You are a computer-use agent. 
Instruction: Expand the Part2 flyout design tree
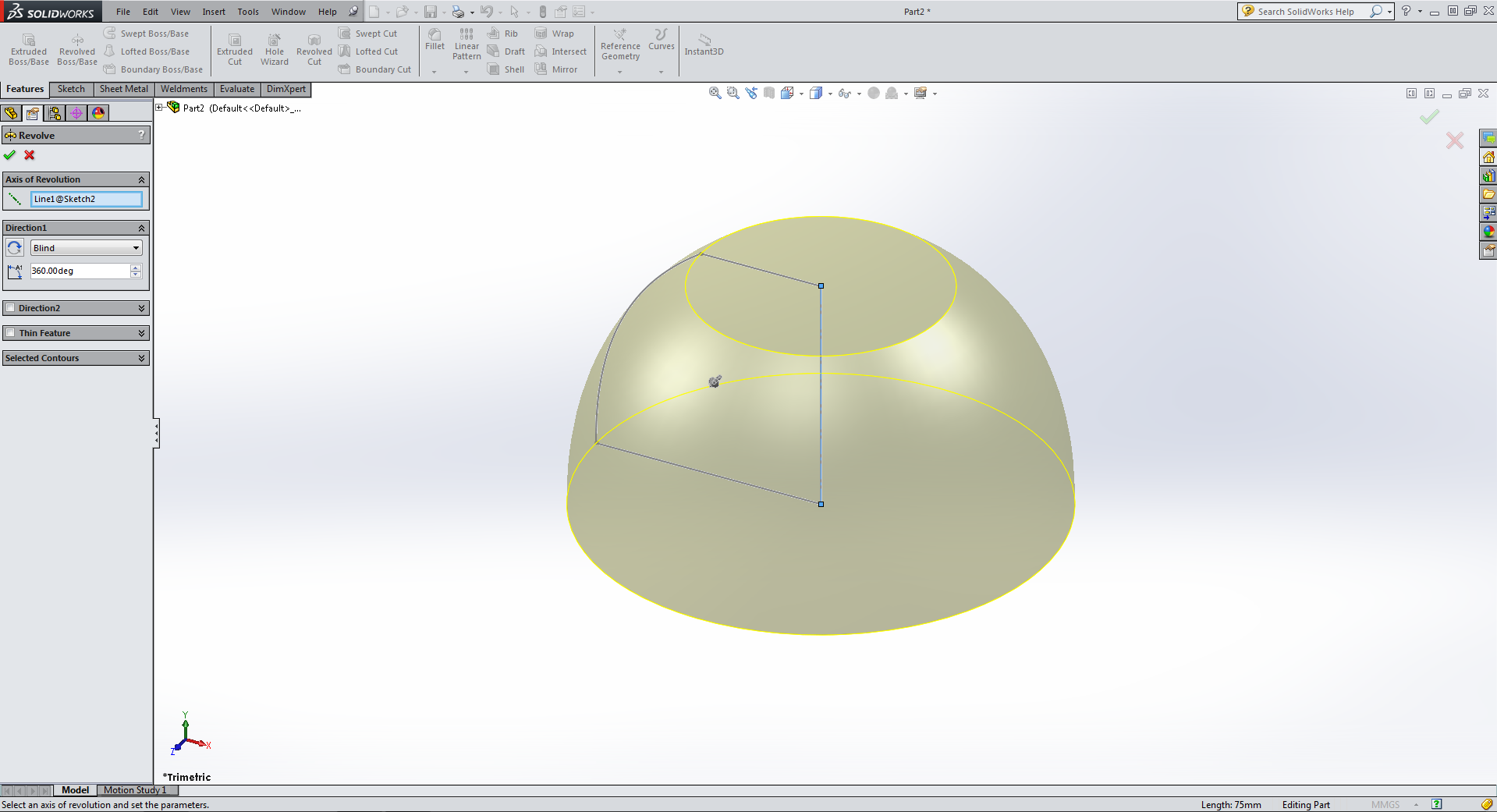(x=159, y=108)
